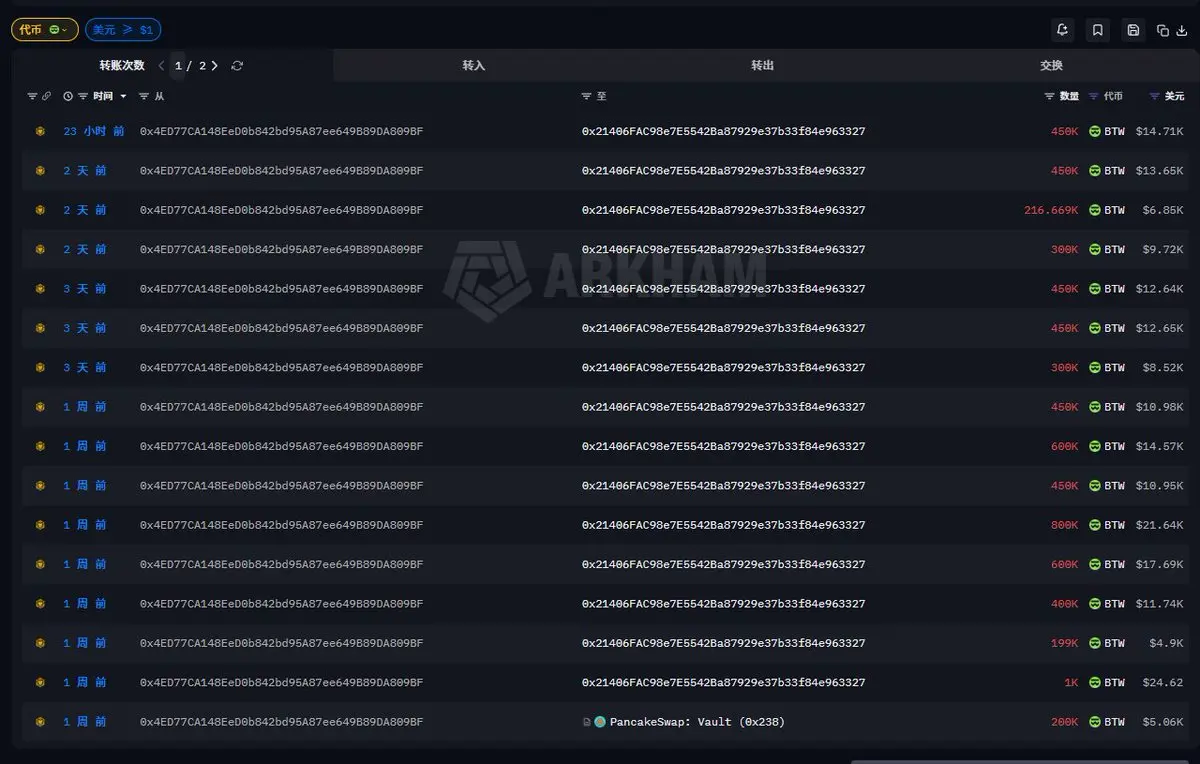Go to the previous page arrow
The image size is (1200, 764).
click(x=162, y=66)
